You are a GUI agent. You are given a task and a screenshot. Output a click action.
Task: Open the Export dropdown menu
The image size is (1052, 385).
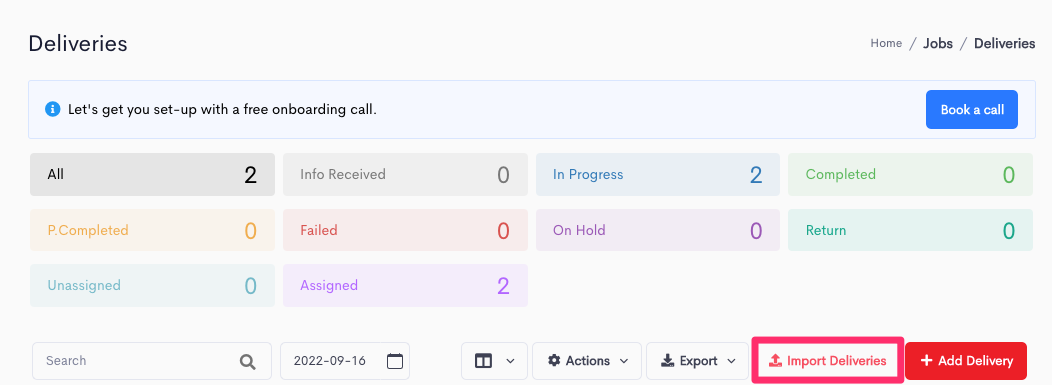coord(697,361)
